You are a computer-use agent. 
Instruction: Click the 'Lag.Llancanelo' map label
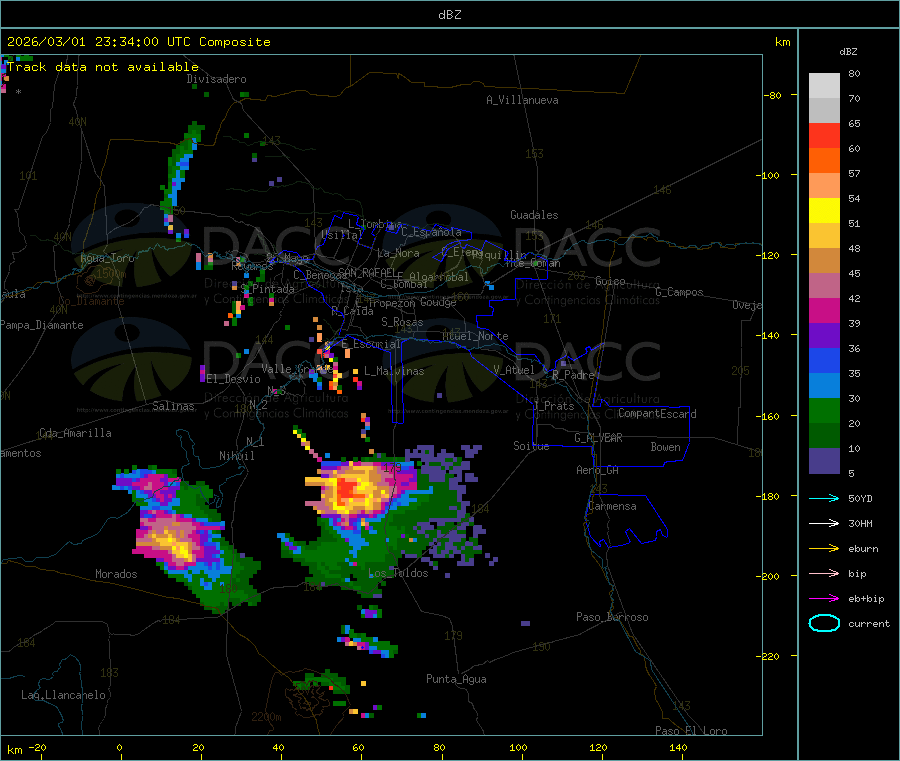(x=63, y=695)
